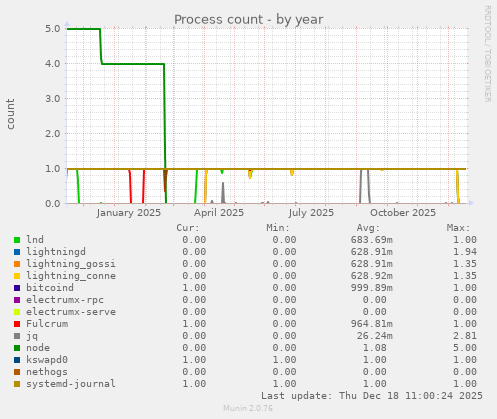Click the 'October 2025' axis label
This screenshot has width=497, height=419.
click(403, 213)
